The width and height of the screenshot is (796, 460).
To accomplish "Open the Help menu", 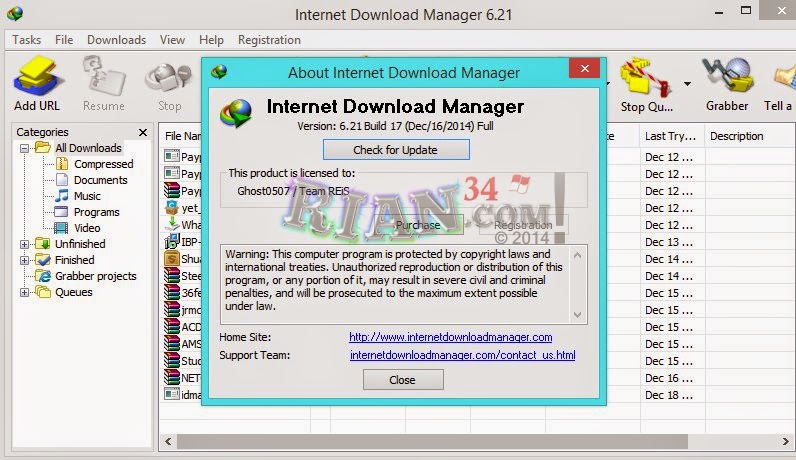I will (x=211, y=40).
